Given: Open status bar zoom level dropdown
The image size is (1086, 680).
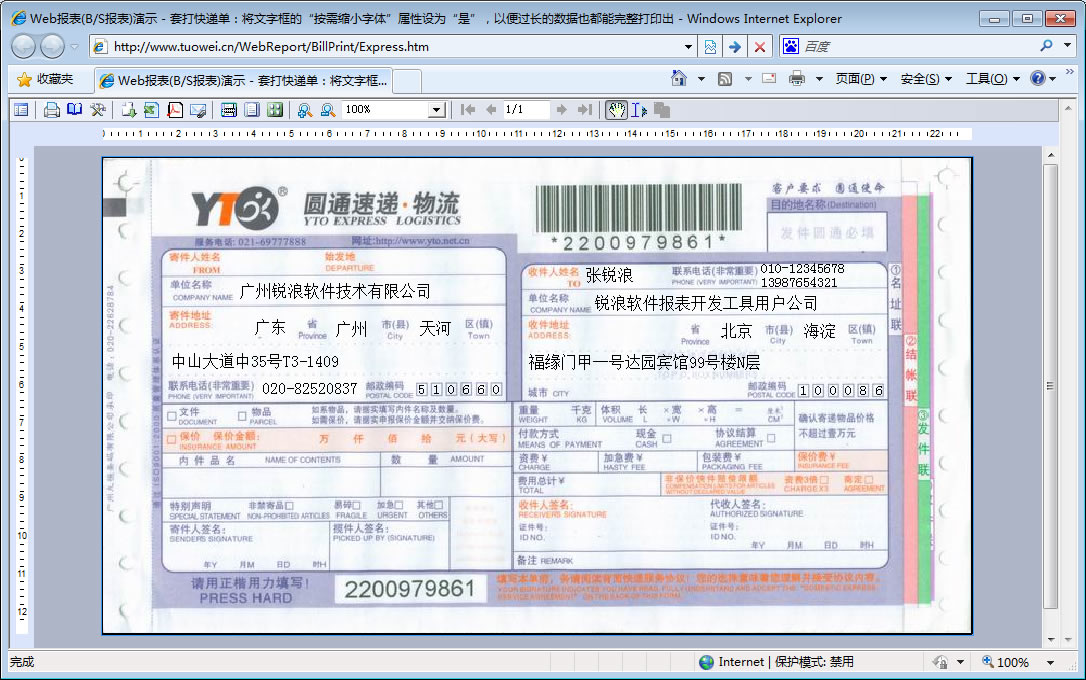Looking at the screenshot, I should tap(1051, 662).
